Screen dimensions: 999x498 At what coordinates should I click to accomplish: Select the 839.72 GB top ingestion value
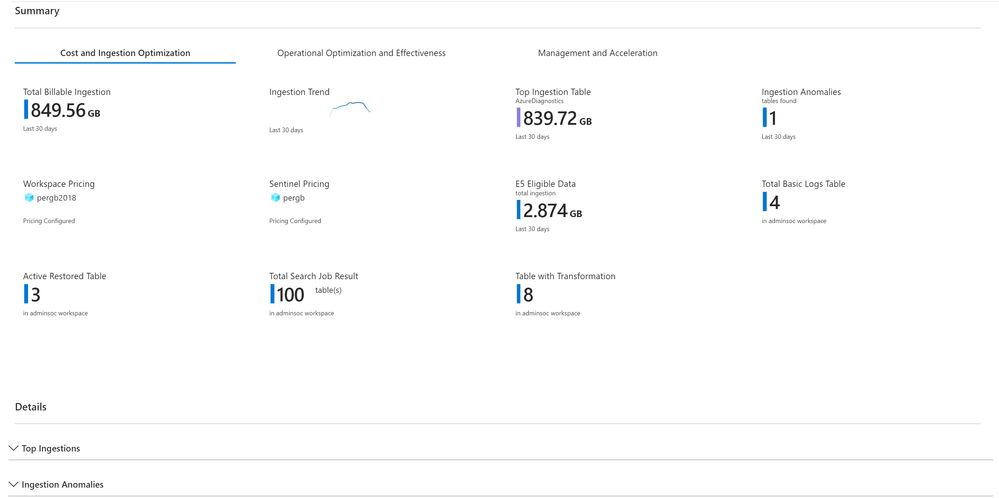(x=557, y=118)
